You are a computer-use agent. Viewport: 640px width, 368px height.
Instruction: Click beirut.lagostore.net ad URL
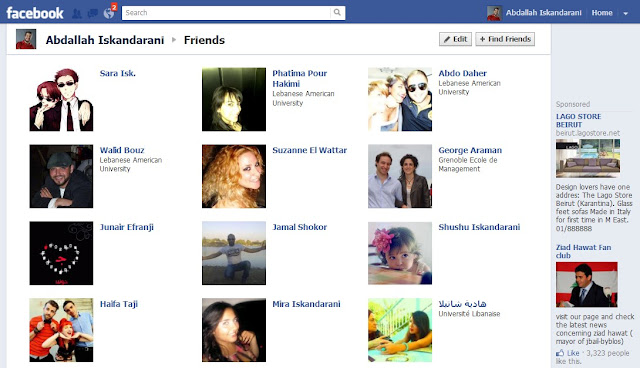(588, 133)
